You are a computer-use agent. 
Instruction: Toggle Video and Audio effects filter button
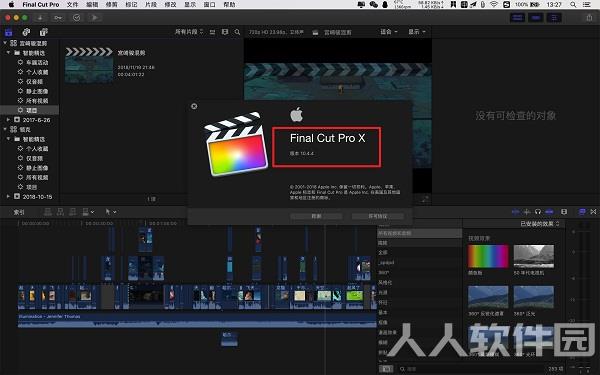[x=386, y=369]
